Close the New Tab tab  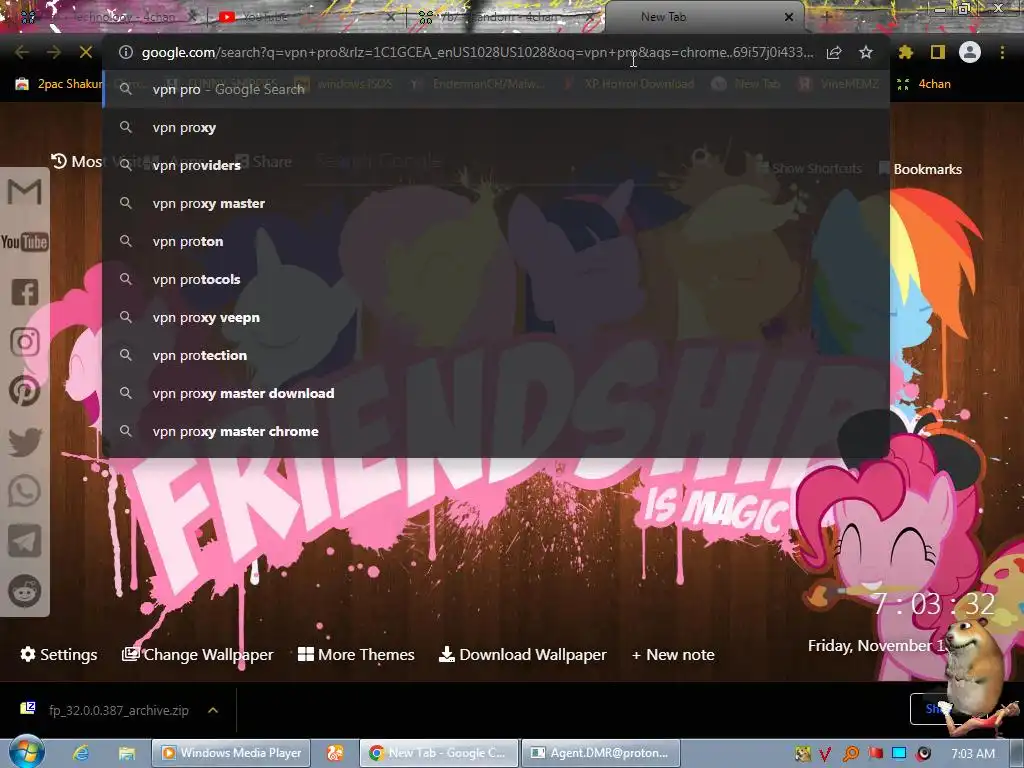coord(789,17)
